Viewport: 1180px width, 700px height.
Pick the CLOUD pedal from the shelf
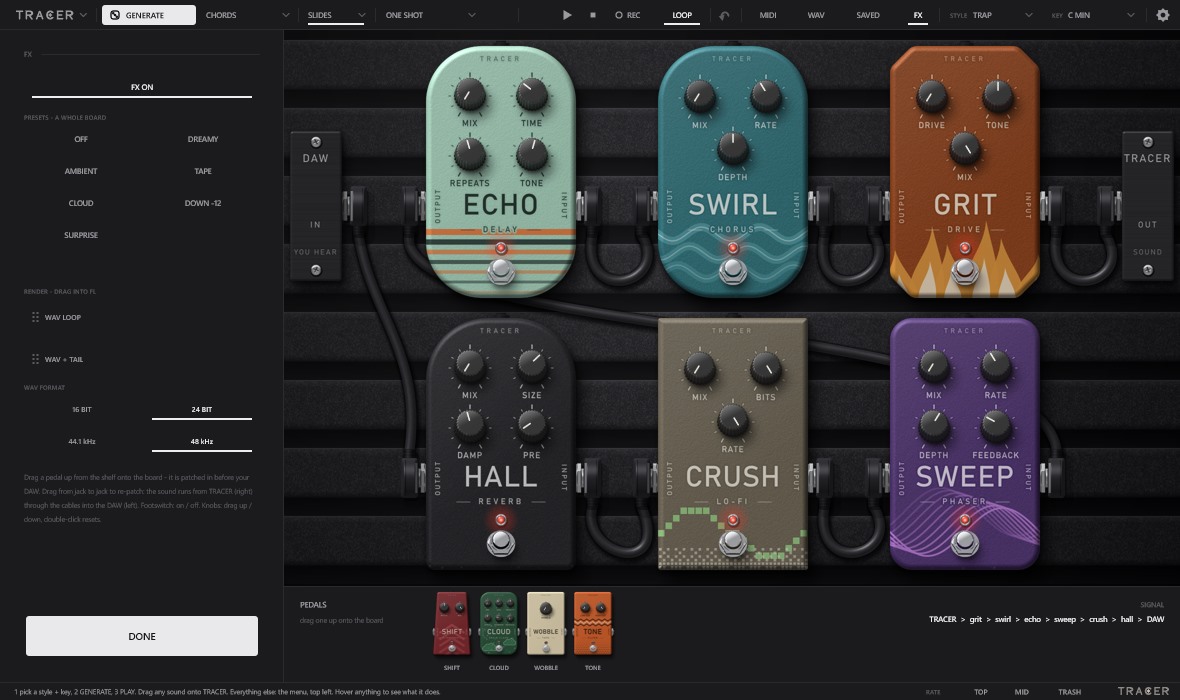click(499, 623)
